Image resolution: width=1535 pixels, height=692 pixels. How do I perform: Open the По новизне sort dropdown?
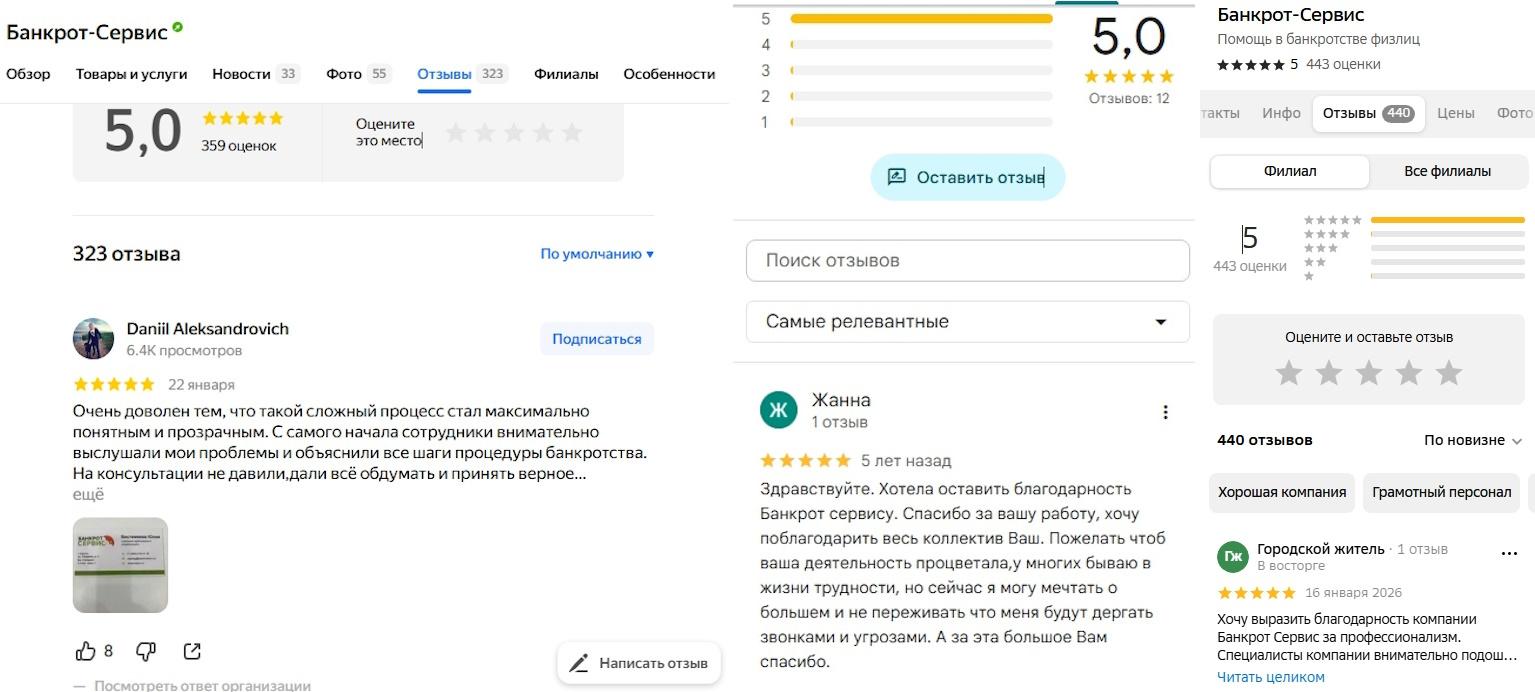click(1473, 440)
